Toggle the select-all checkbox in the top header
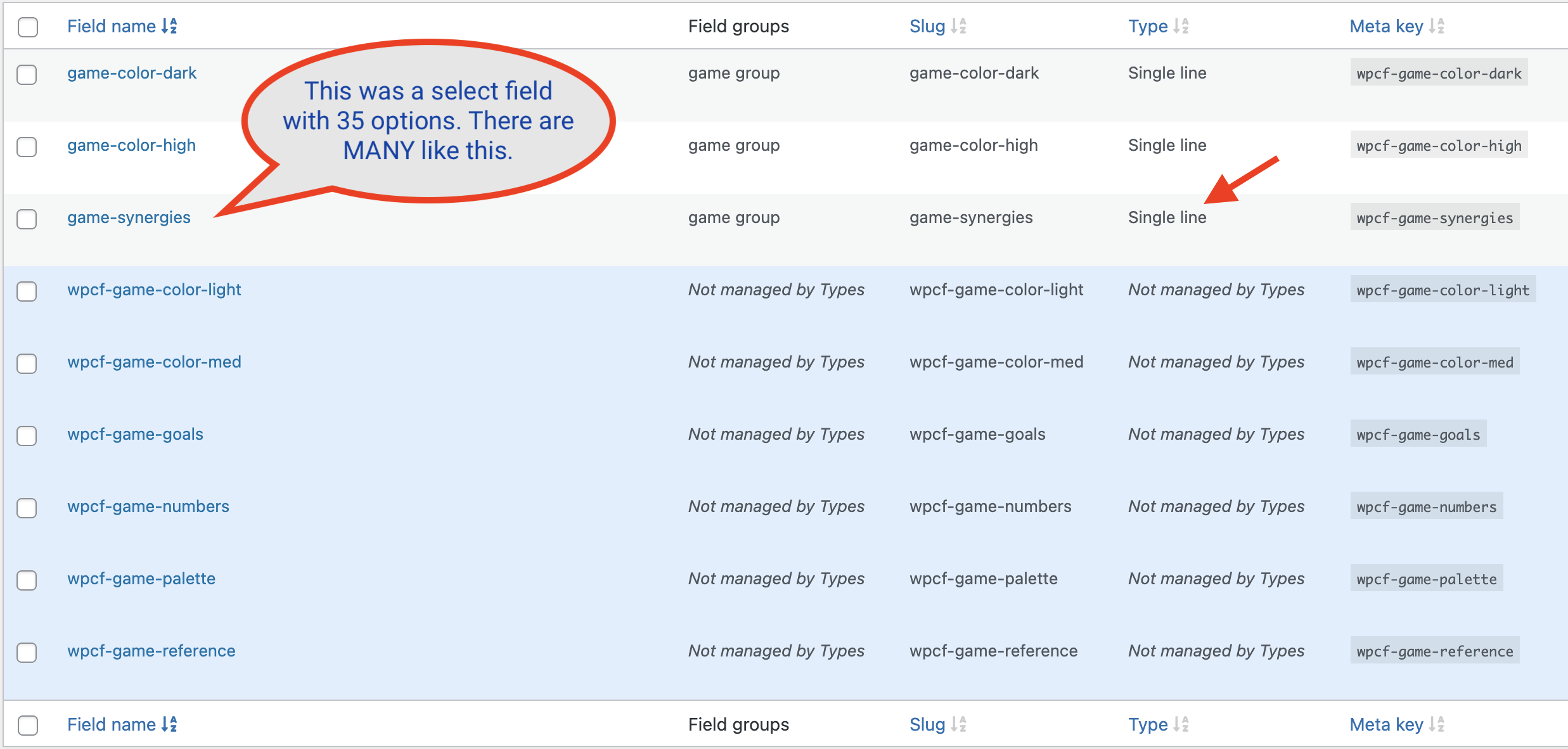Viewport: 1568px width, 749px height. coord(28,27)
